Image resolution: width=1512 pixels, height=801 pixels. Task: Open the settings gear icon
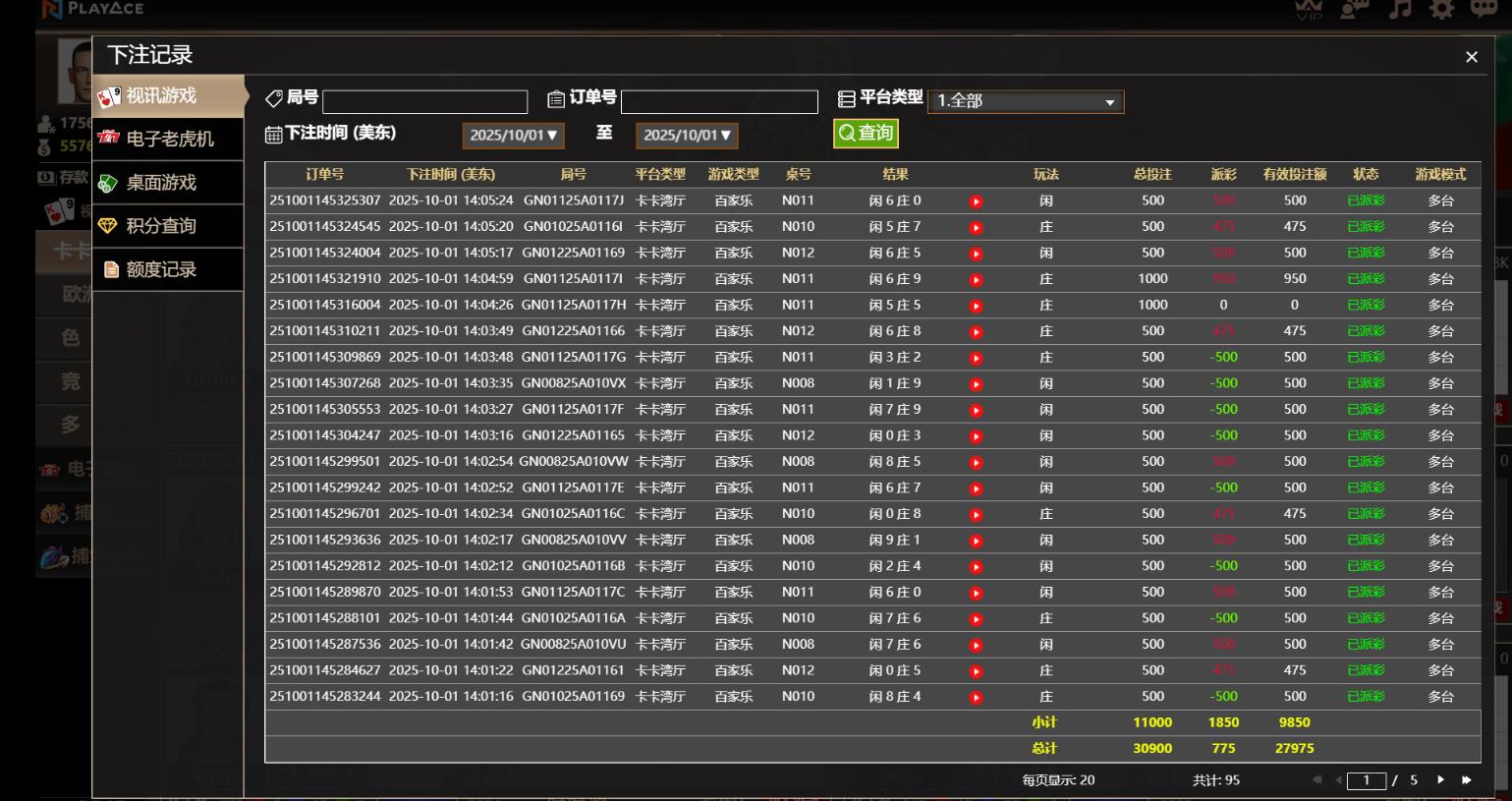click(1441, 9)
